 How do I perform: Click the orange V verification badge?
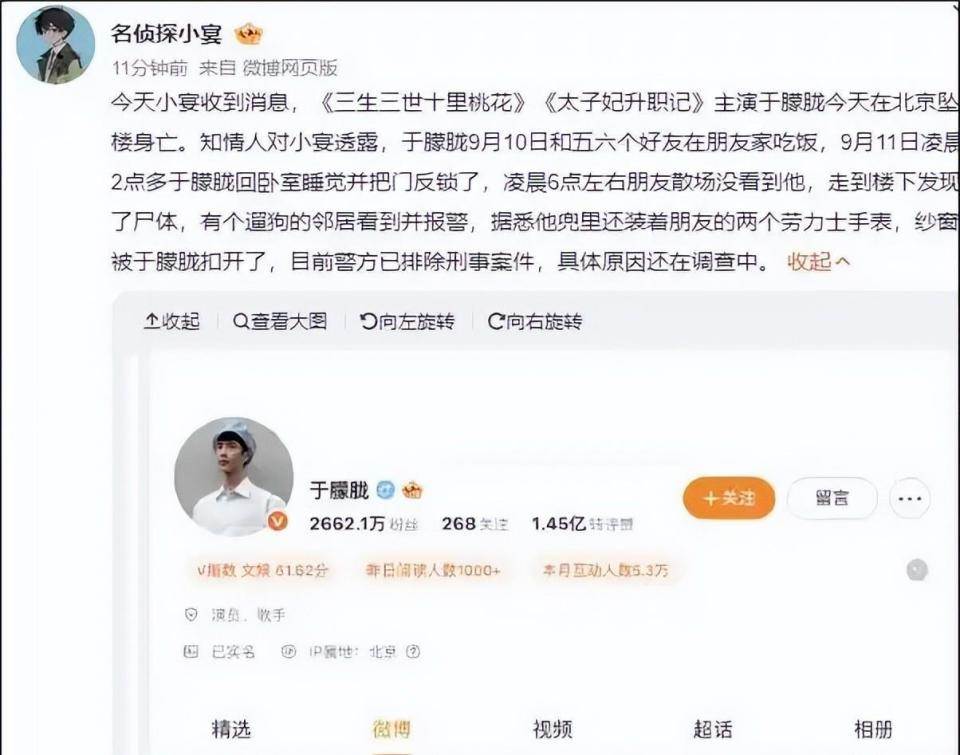click(278, 520)
